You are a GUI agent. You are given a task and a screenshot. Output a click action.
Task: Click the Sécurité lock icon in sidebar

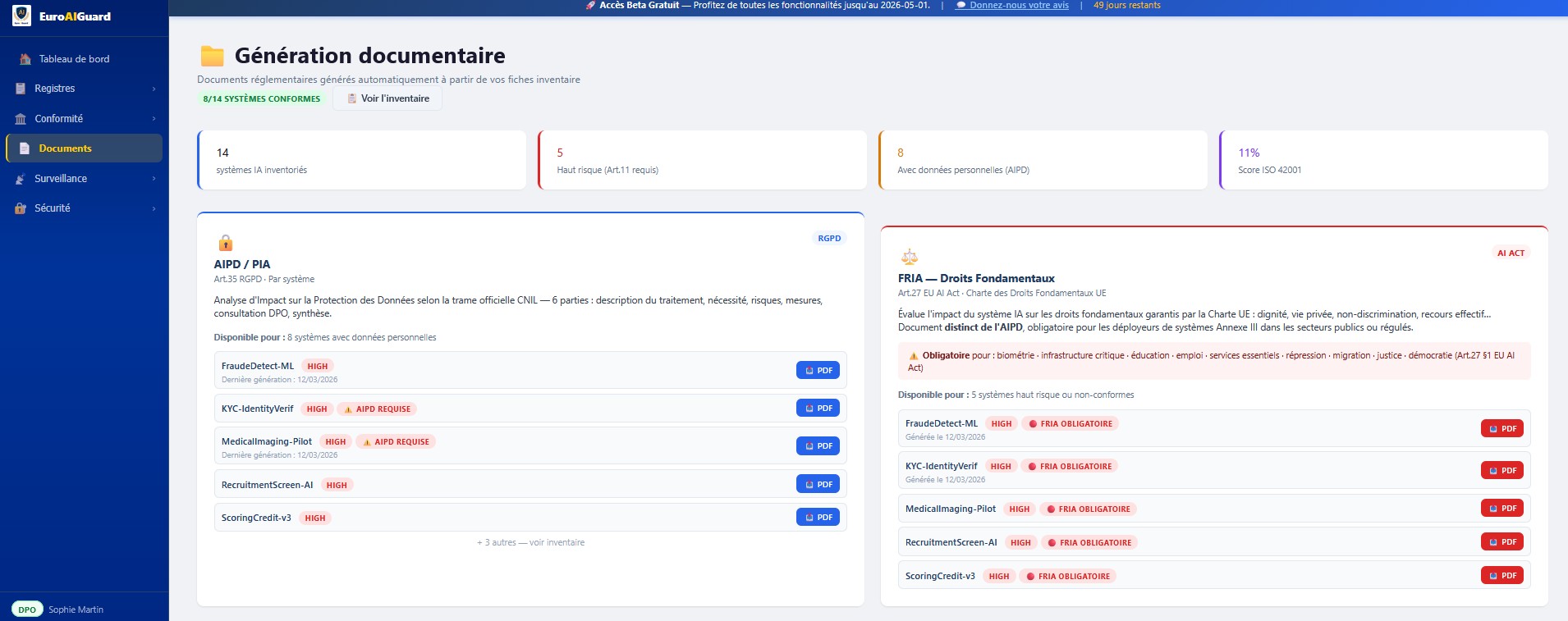(21, 208)
